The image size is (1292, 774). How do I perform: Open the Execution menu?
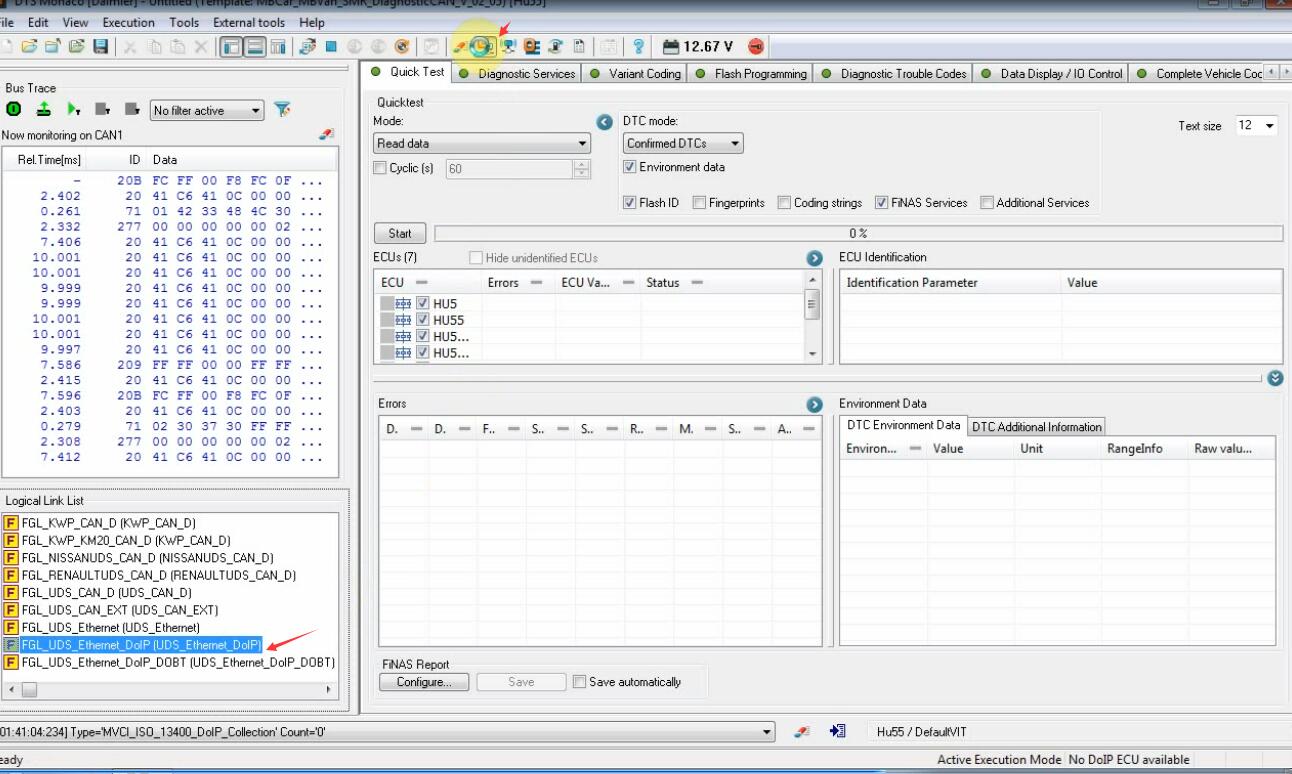pos(128,22)
